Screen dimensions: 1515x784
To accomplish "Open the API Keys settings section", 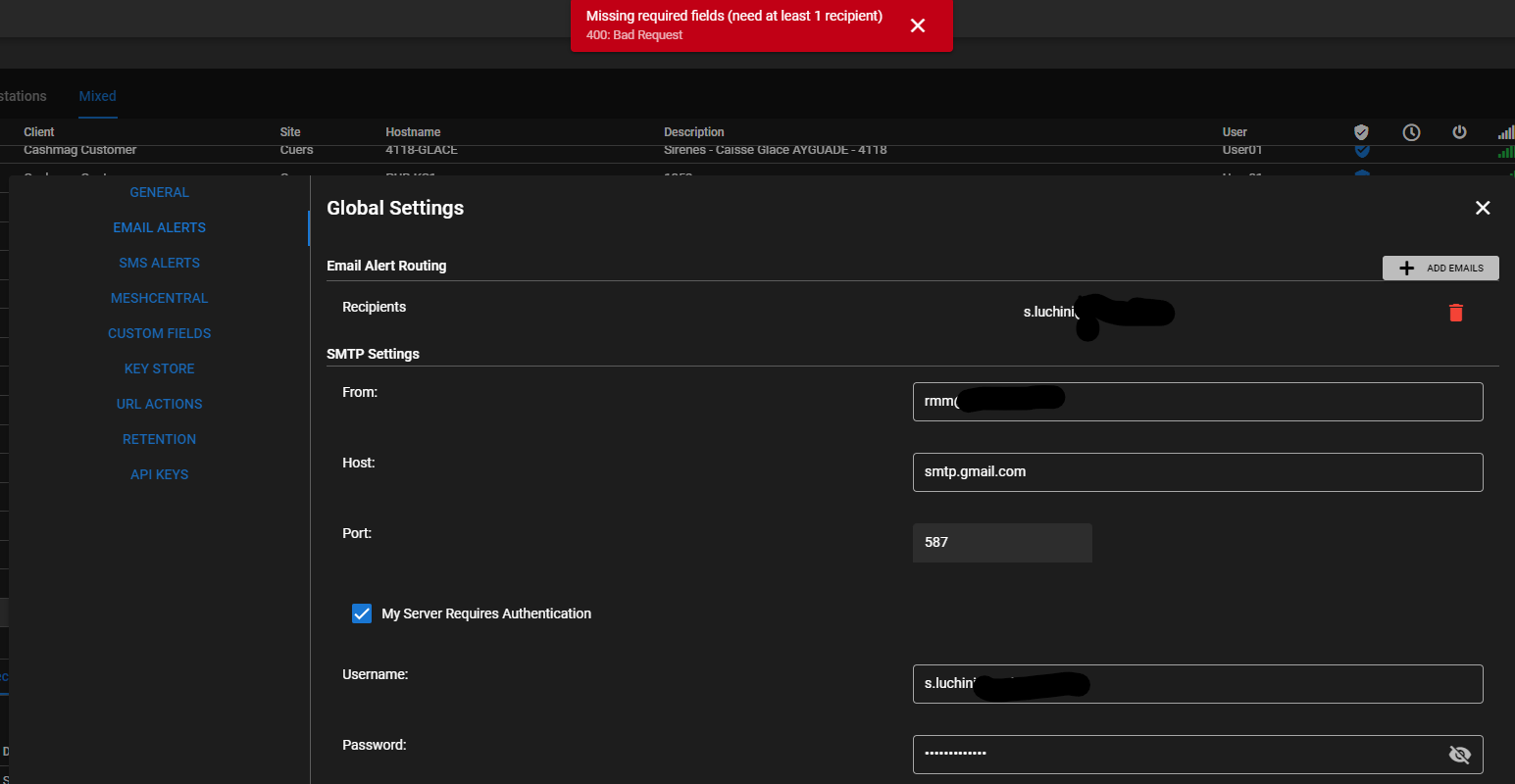I will coord(159,473).
